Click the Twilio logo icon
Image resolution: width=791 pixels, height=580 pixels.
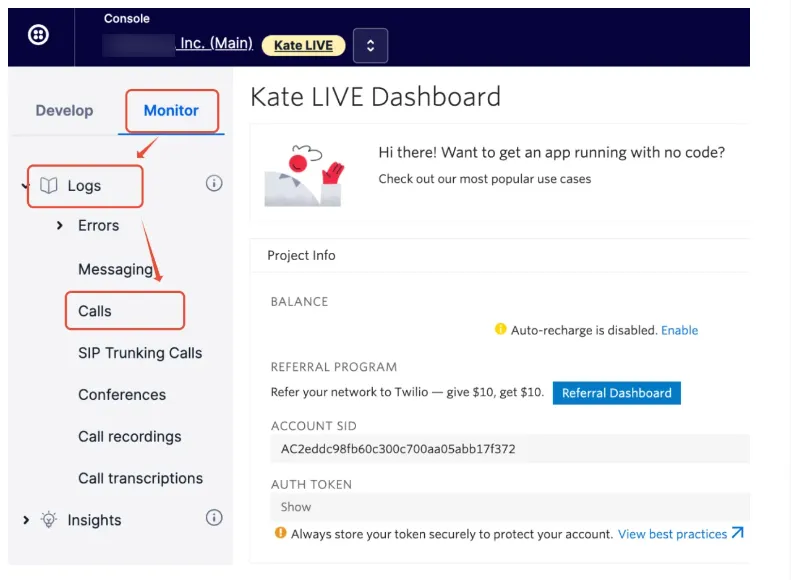pyautogui.click(x=38, y=35)
